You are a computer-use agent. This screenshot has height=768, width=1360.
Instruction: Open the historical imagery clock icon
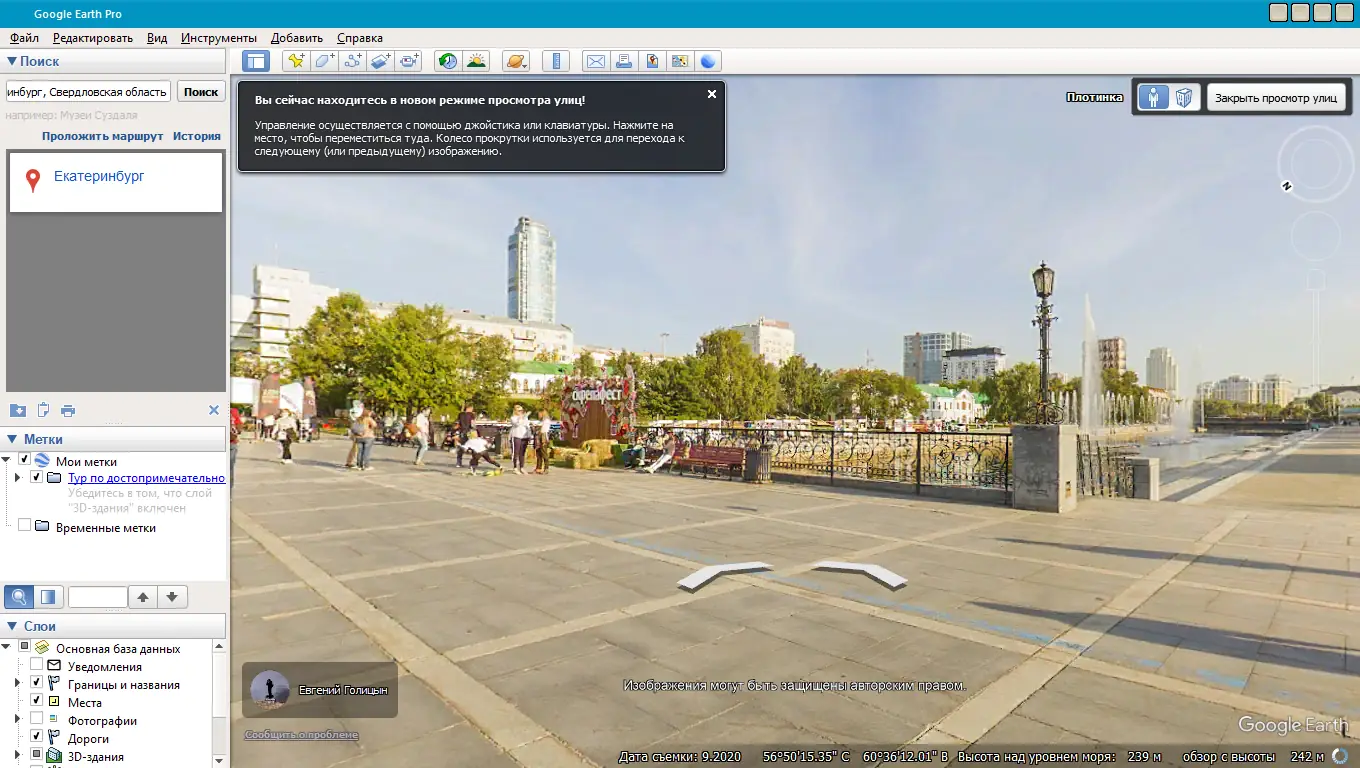tap(448, 61)
